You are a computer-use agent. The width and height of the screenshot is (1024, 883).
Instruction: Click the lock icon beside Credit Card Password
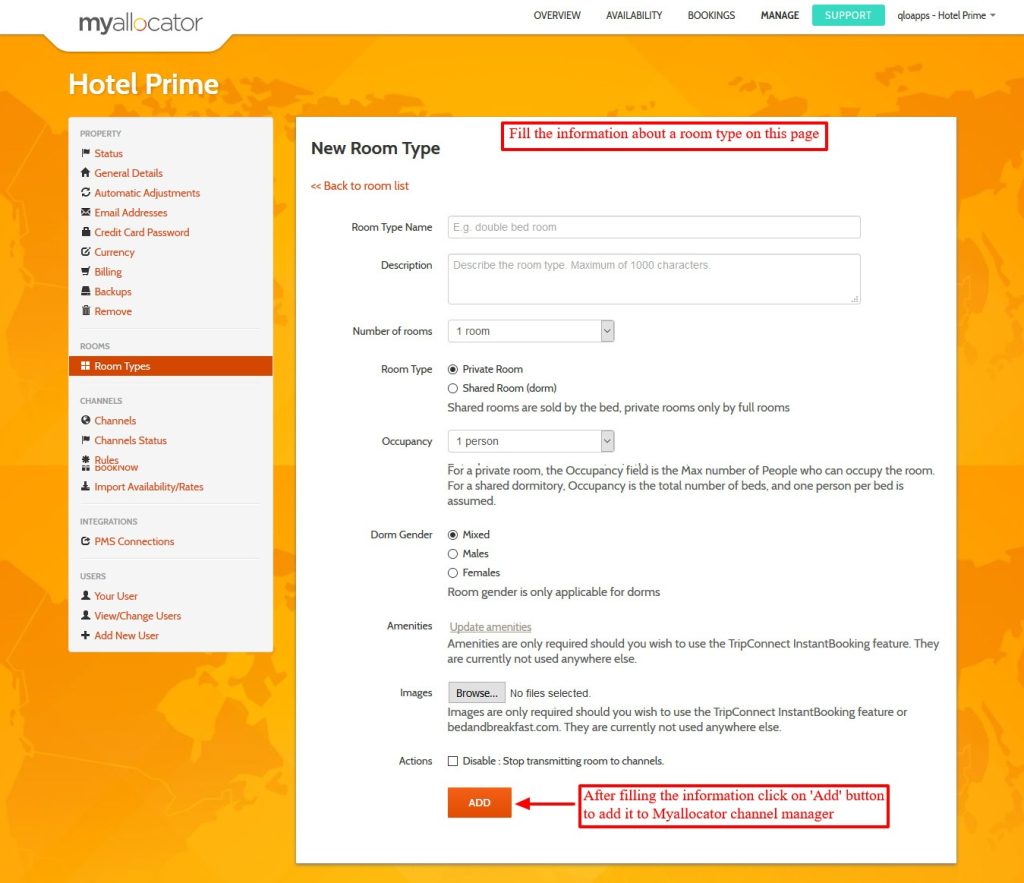(x=86, y=232)
